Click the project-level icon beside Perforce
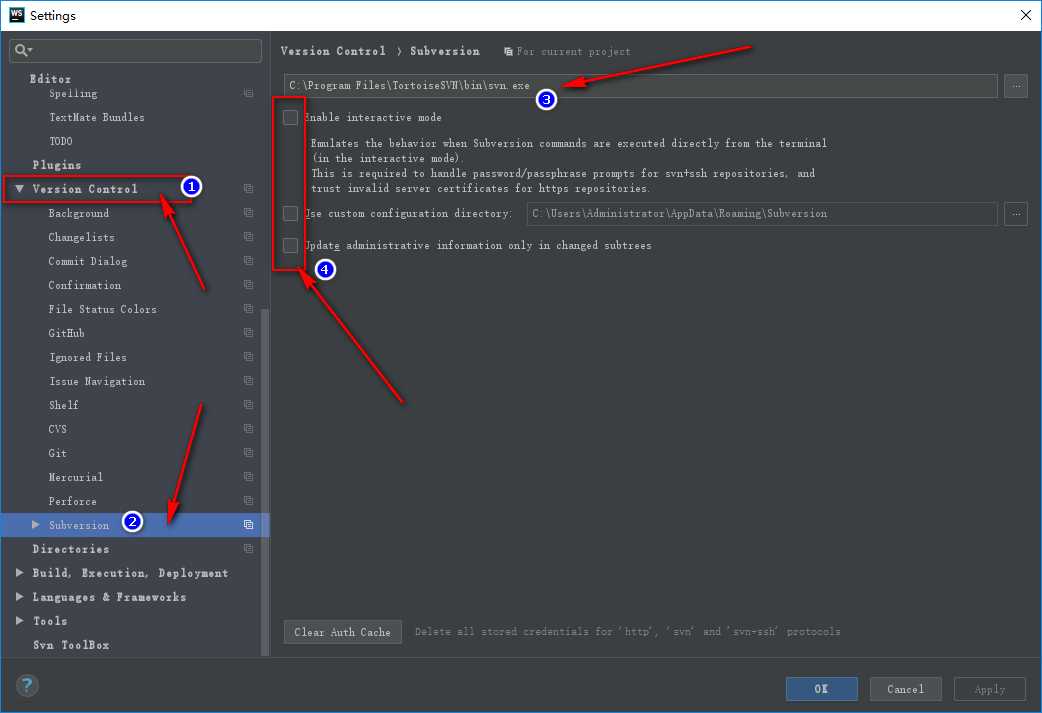Screen dimensions: 1042x713 [249, 500]
